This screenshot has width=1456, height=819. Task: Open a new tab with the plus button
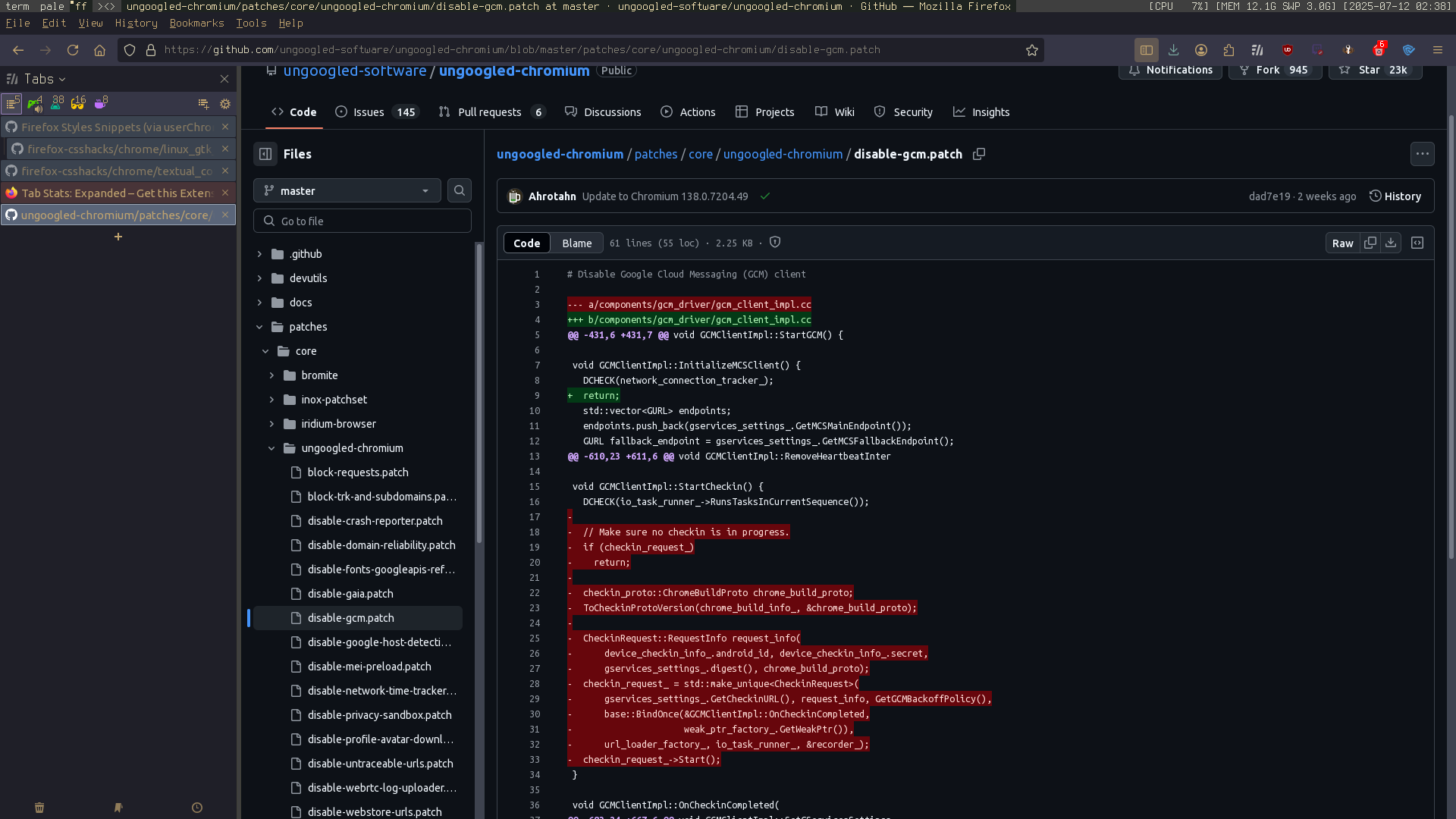118,237
